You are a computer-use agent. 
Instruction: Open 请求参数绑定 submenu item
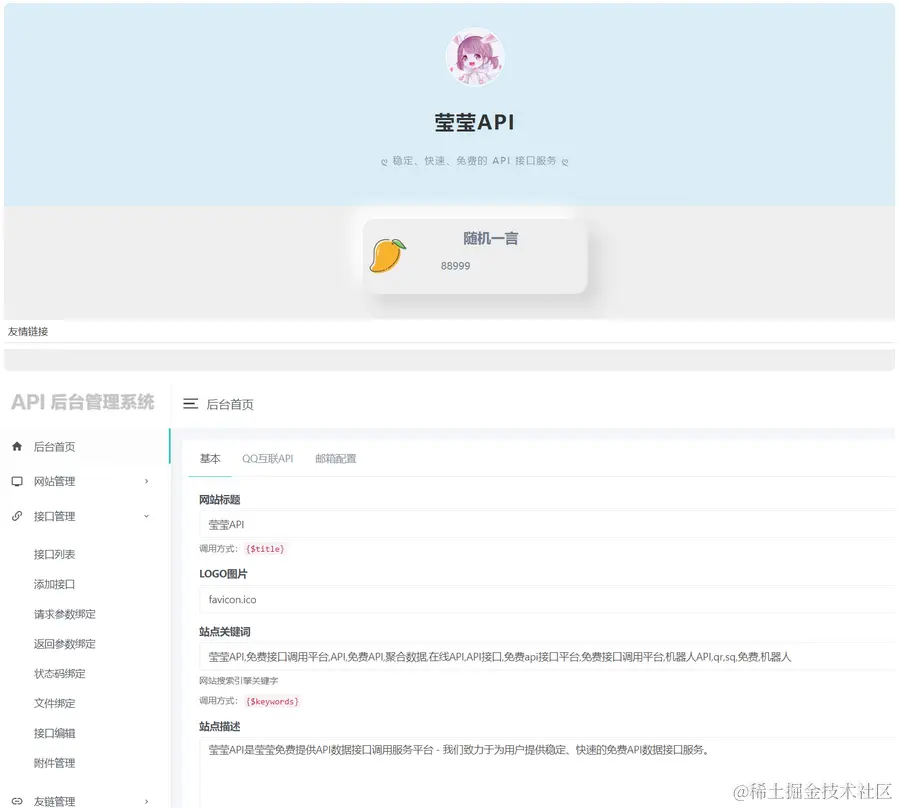(x=65, y=614)
